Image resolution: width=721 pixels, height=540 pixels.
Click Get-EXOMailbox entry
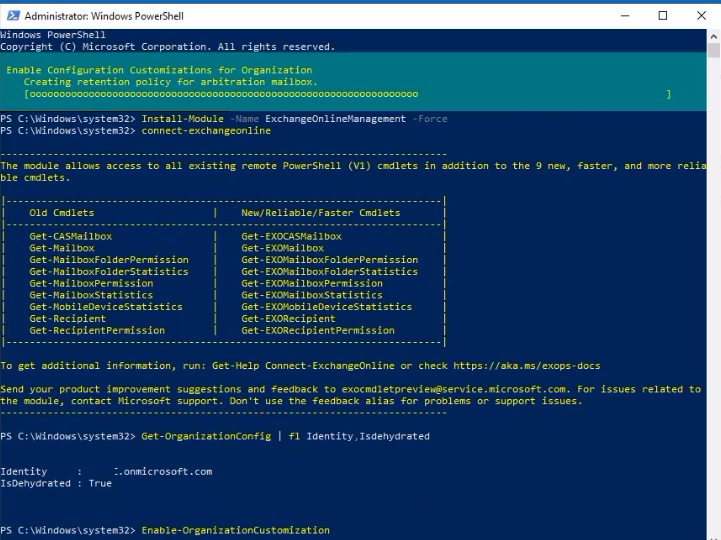[282, 248]
